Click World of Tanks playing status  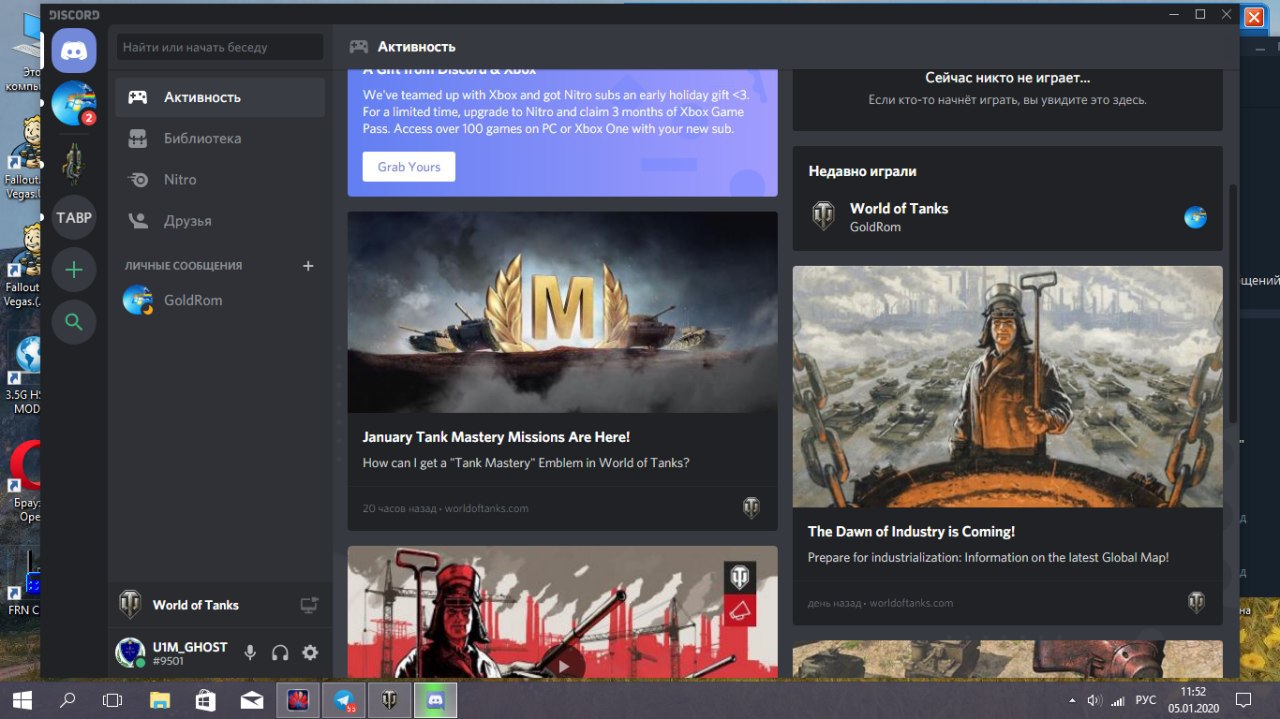pyautogui.click(x=195, y=605)
